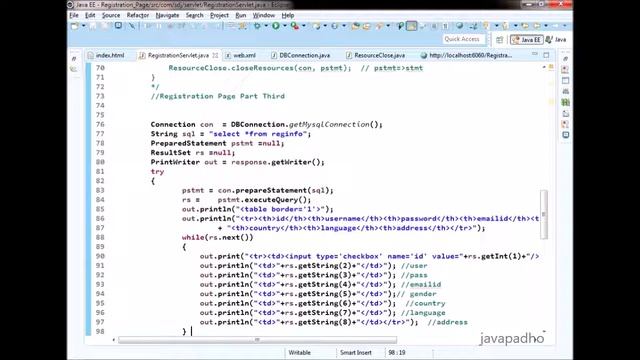Screen dimensions: 640x360
Task: Switch to the ResourceClose.java tab
Action: tap(376, 55)
